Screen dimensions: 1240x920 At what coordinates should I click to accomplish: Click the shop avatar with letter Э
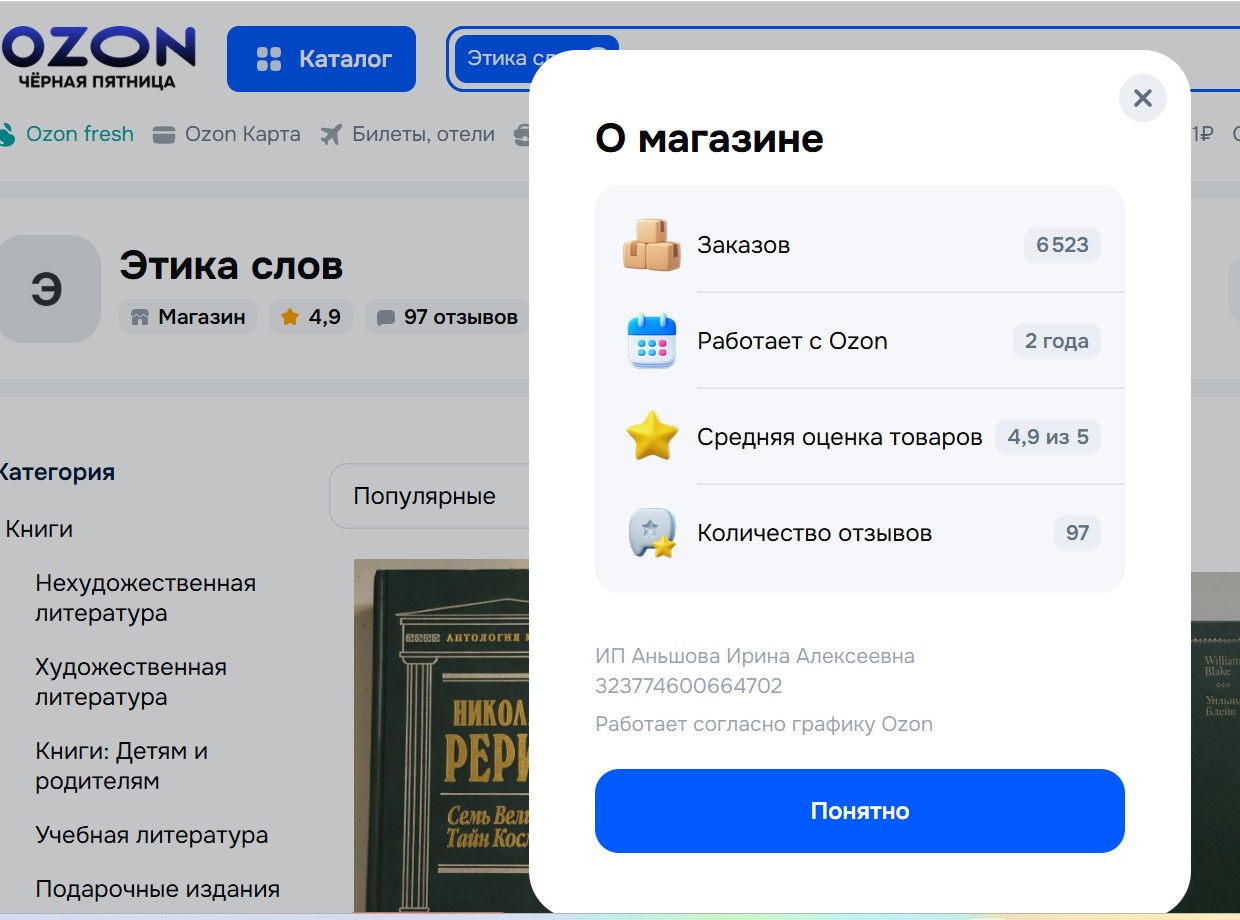pos(47,289)
